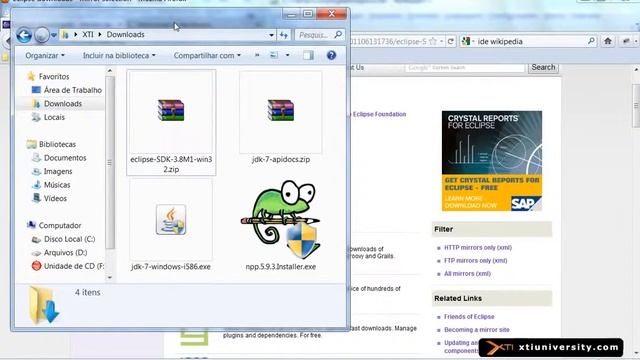The width and height of the screenshot is (640, 360).
Task: Select the jdk-7-apidocs.zip archive icon
Action: [x=281, y=110]
